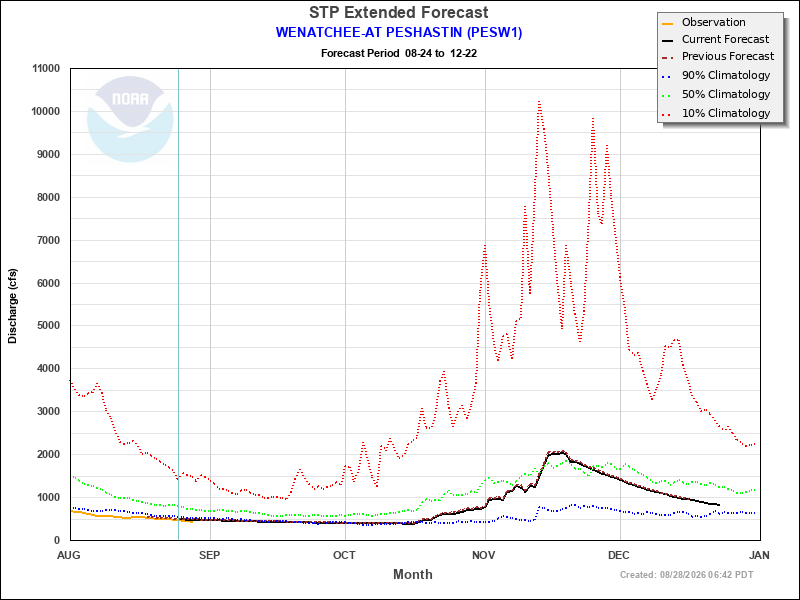Click the Forecast Period 08-24 to 12-22 text
The image size is (800, 600).
pos(398,53)
